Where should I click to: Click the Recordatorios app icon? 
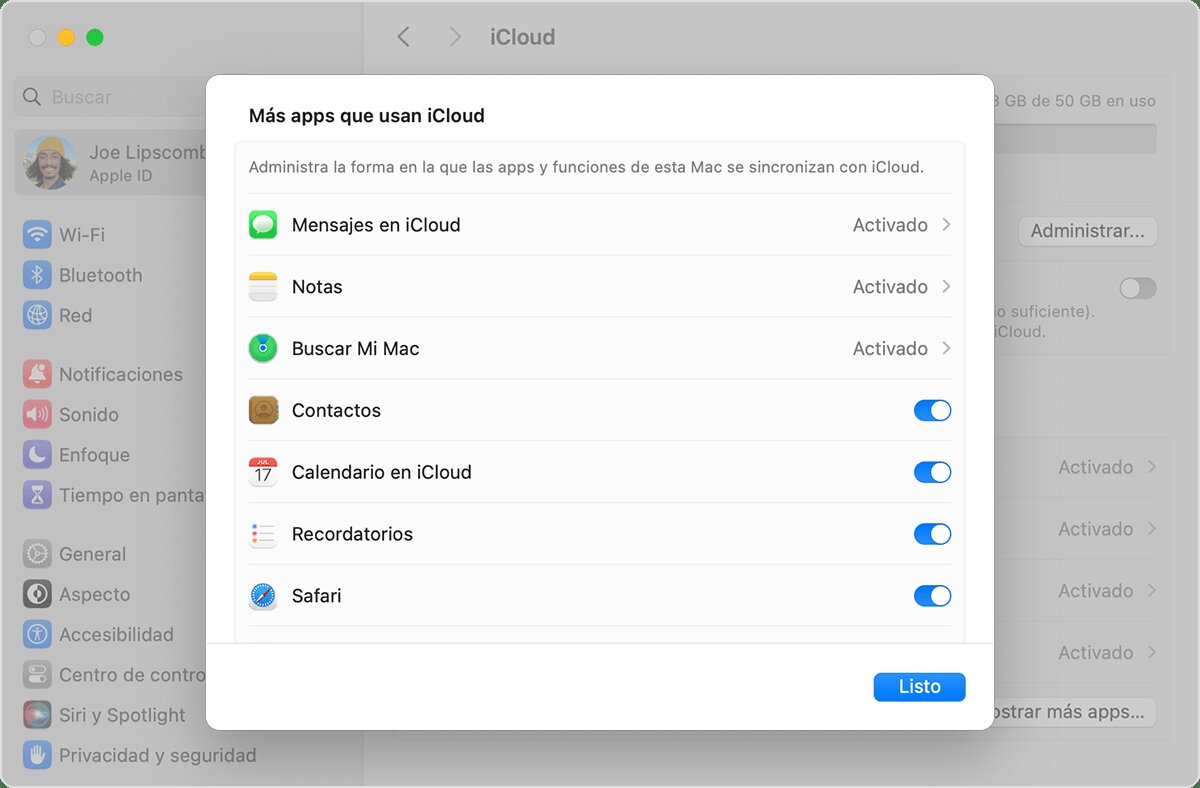(263, 534)
